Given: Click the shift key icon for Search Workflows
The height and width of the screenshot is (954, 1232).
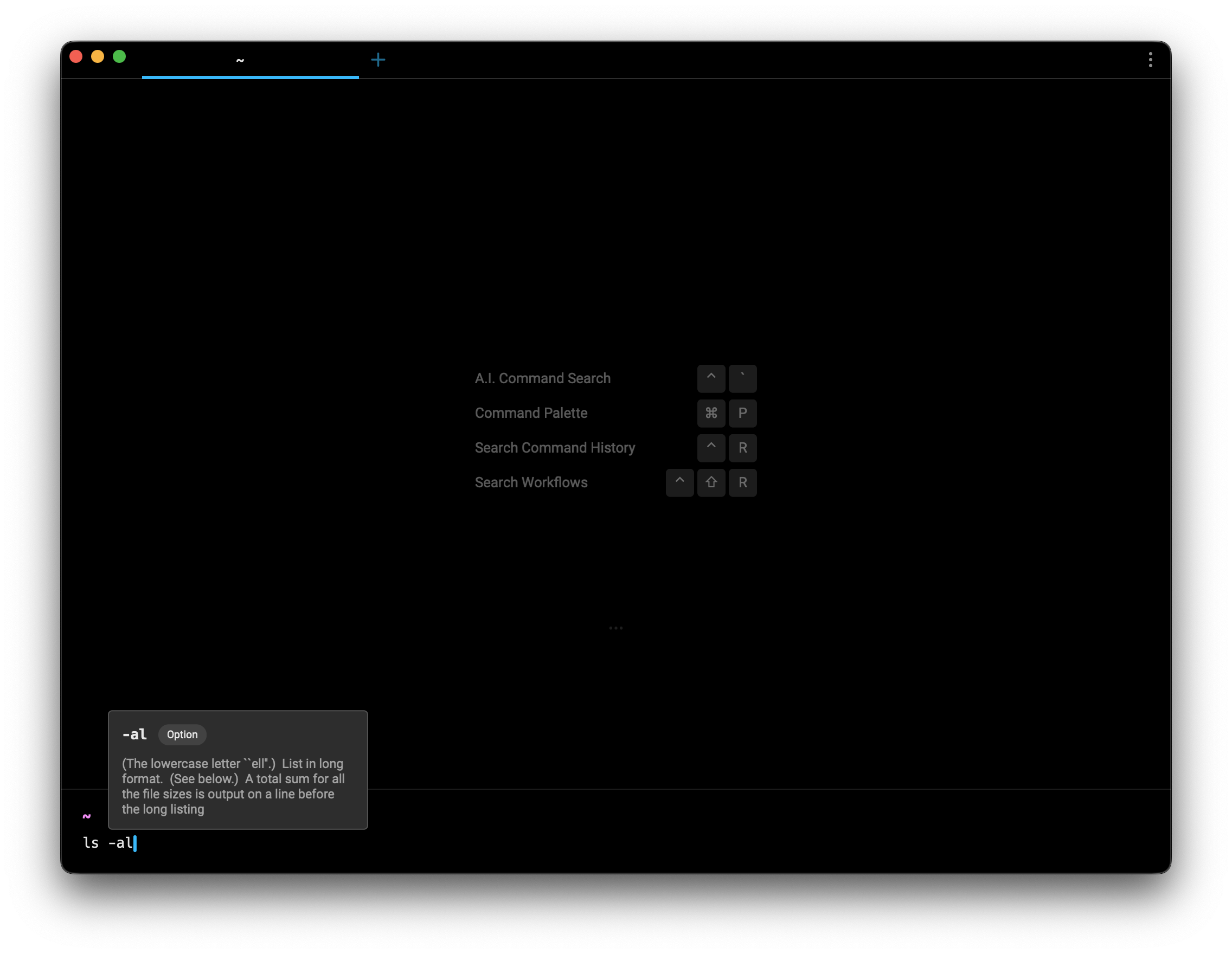Looking at the screenshot, I should 711,482.
